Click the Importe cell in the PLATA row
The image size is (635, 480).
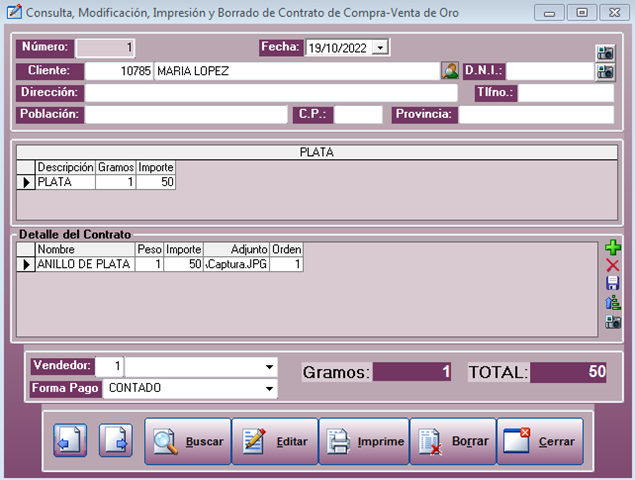click(156, 182)
